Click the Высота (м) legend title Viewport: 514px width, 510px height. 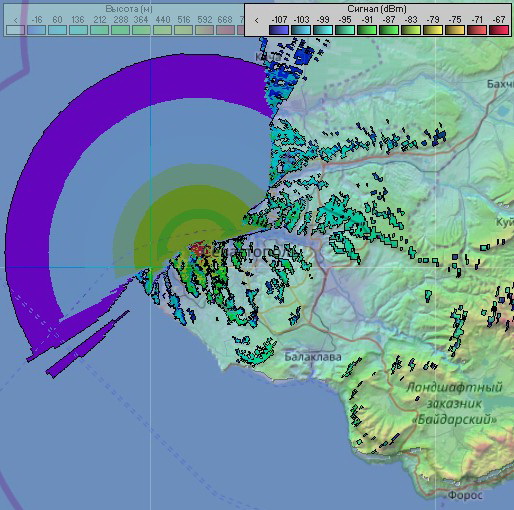pyautogui.click(x=129, y=9)
